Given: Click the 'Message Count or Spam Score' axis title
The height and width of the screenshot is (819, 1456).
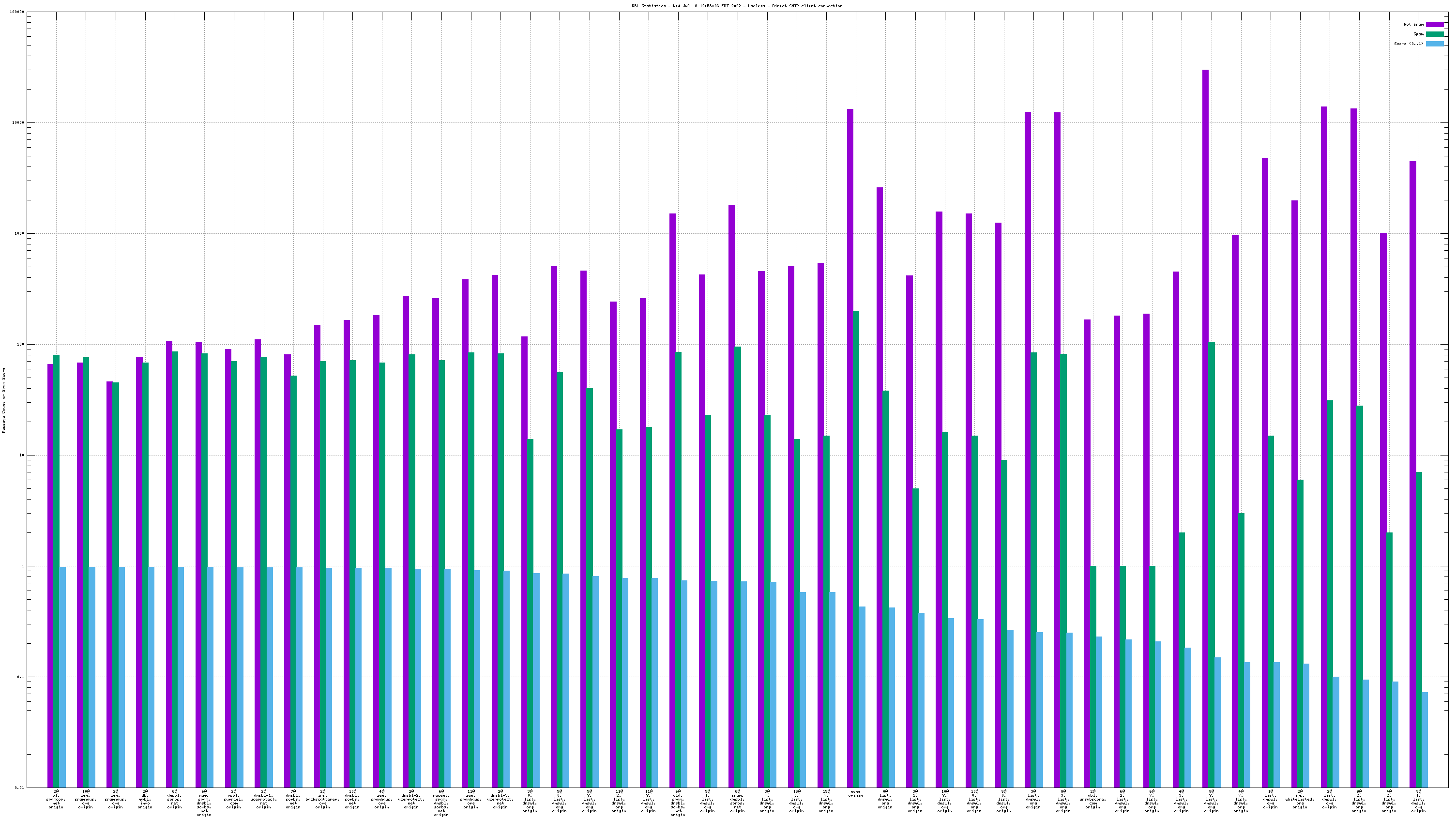Looking at the screenshot, I should point(3,400).
